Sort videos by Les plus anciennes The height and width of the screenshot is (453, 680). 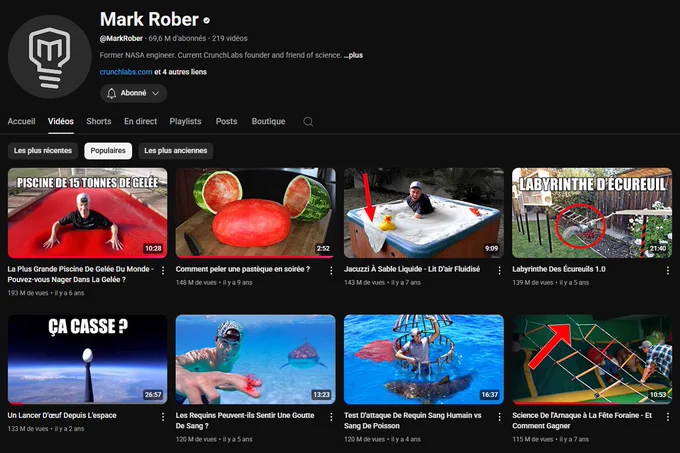pyautogui.click(x=176, y=151)
